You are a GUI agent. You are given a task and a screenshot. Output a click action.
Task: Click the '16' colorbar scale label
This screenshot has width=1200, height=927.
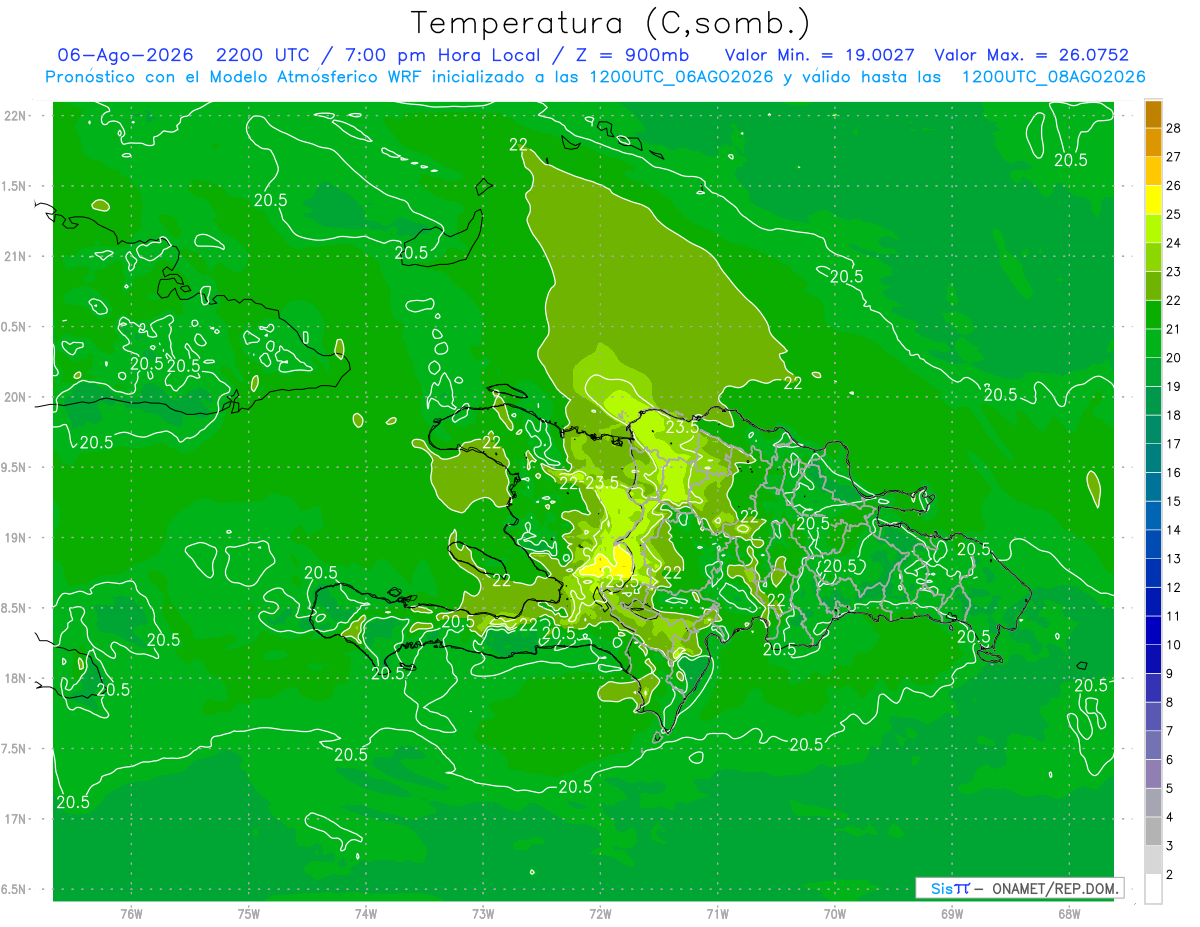(1174, 473)
